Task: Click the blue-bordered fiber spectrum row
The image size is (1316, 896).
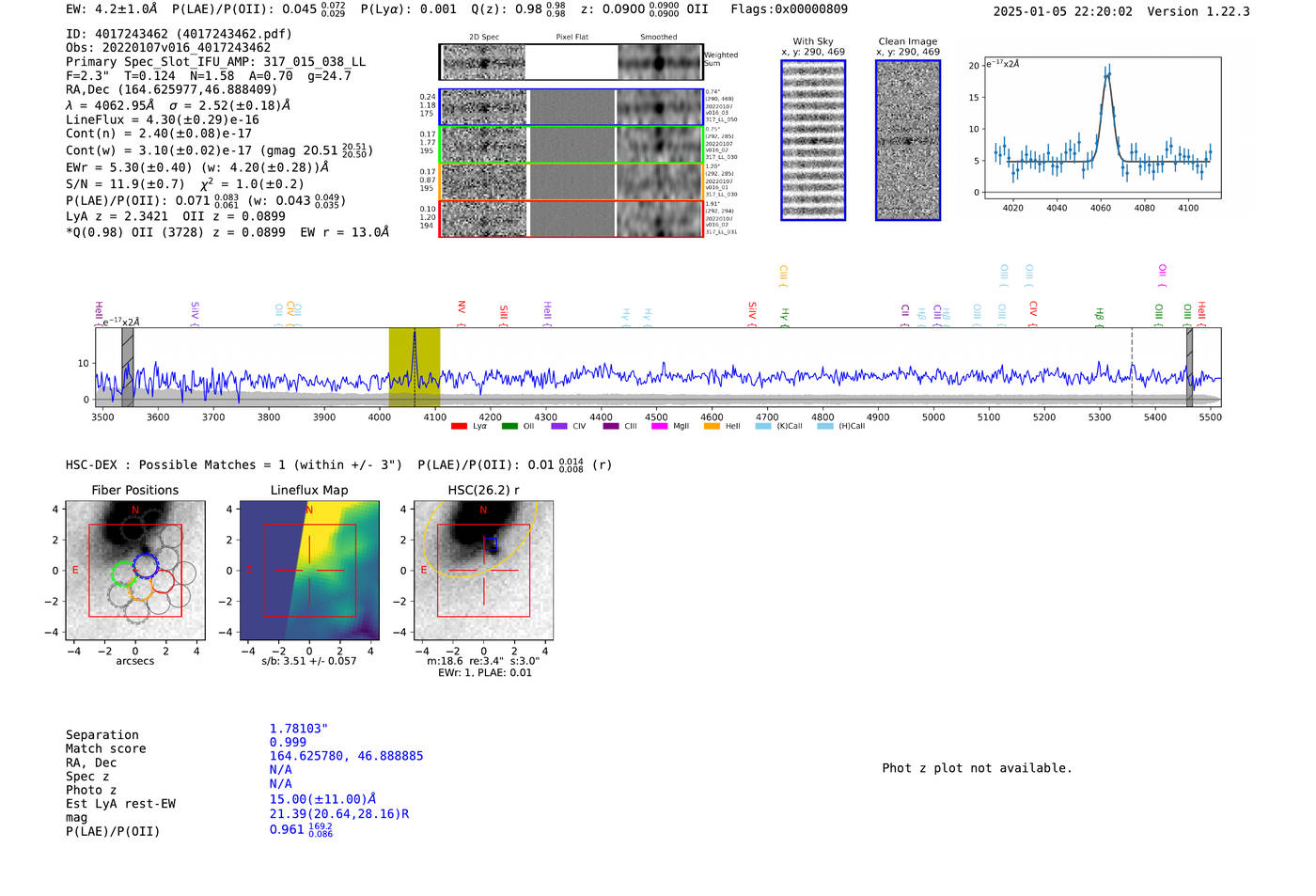Action: [571, 107]
